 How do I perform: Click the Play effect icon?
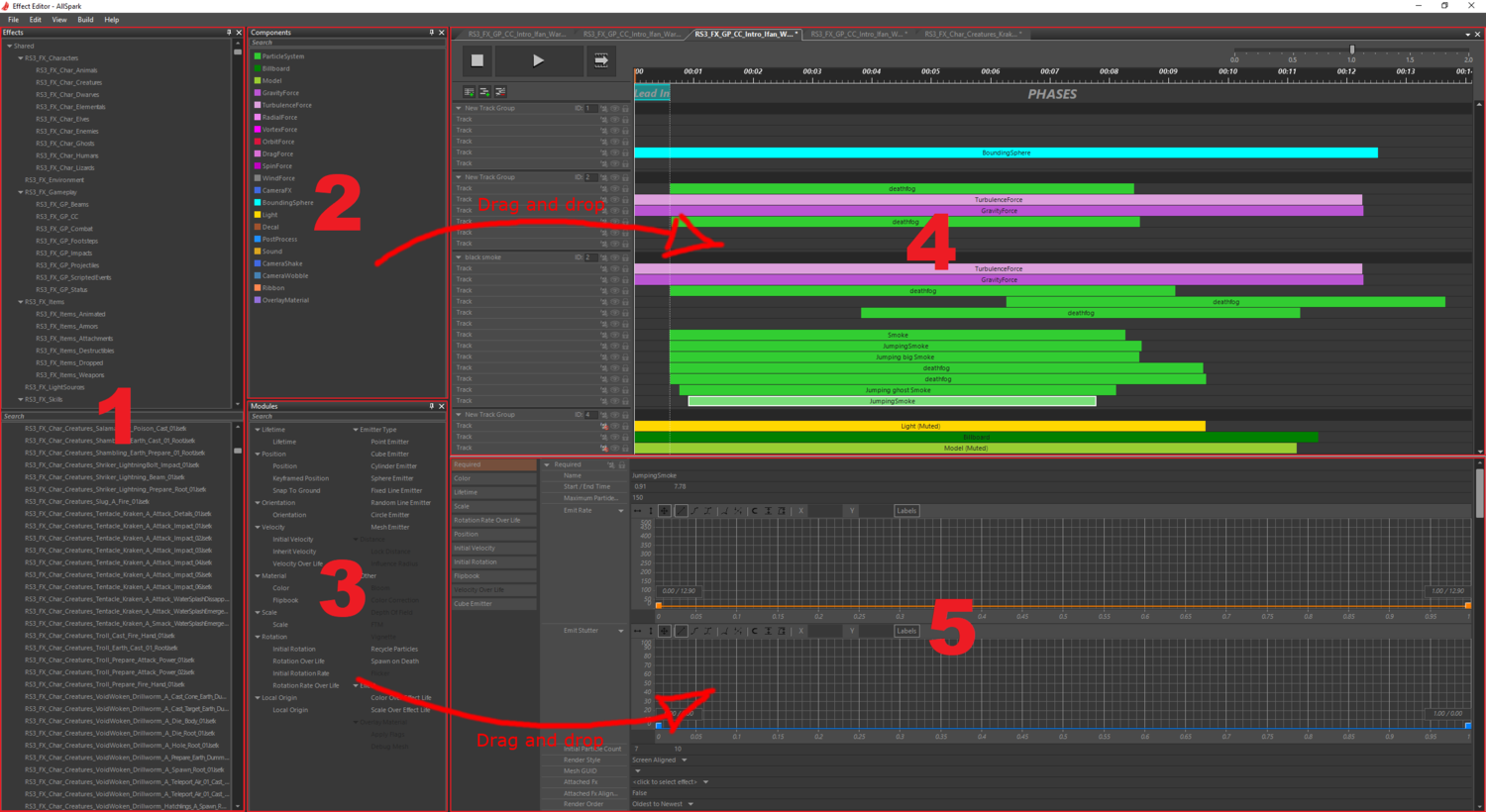[538, 60]
